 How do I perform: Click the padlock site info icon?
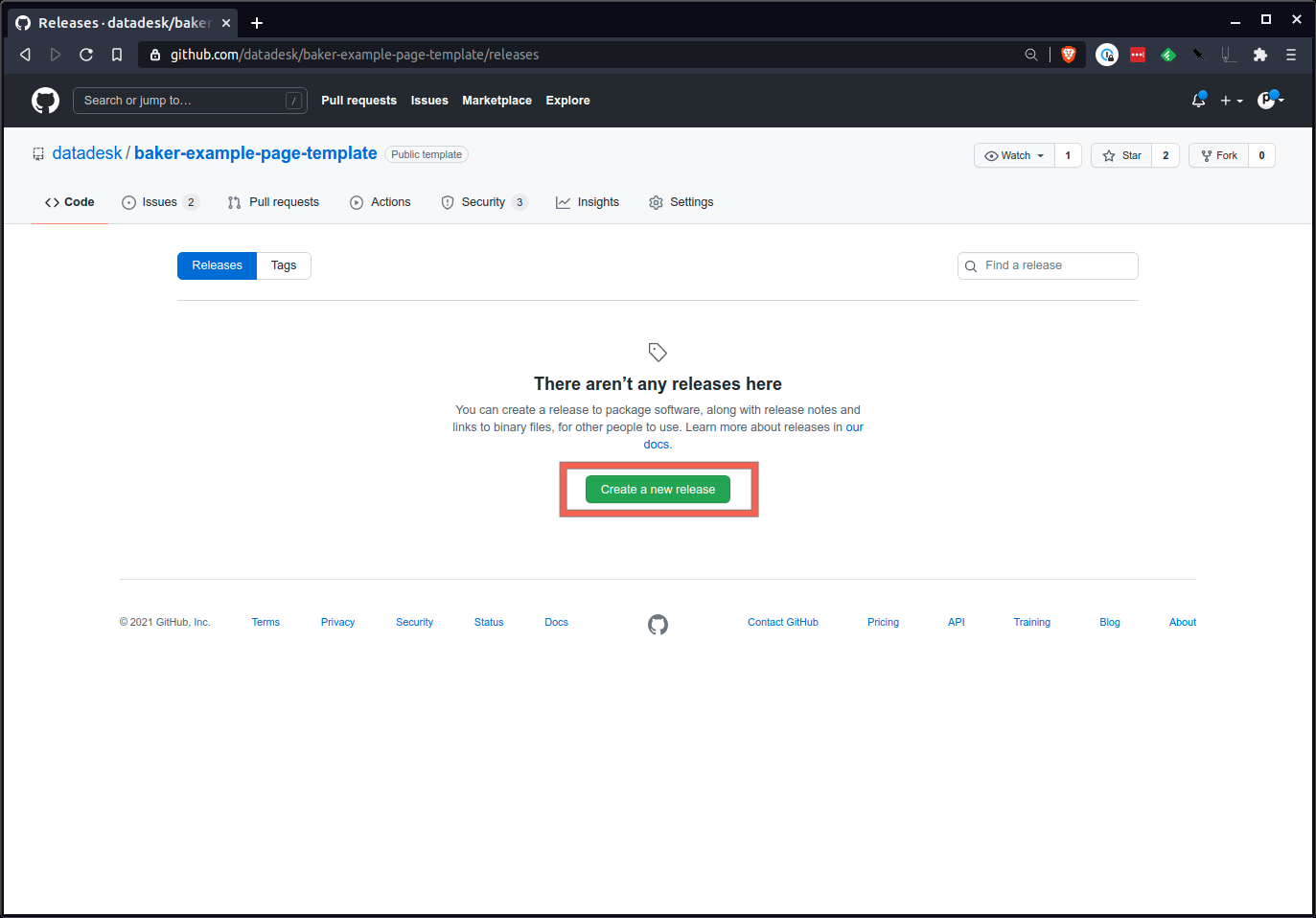tap(155, 55)
